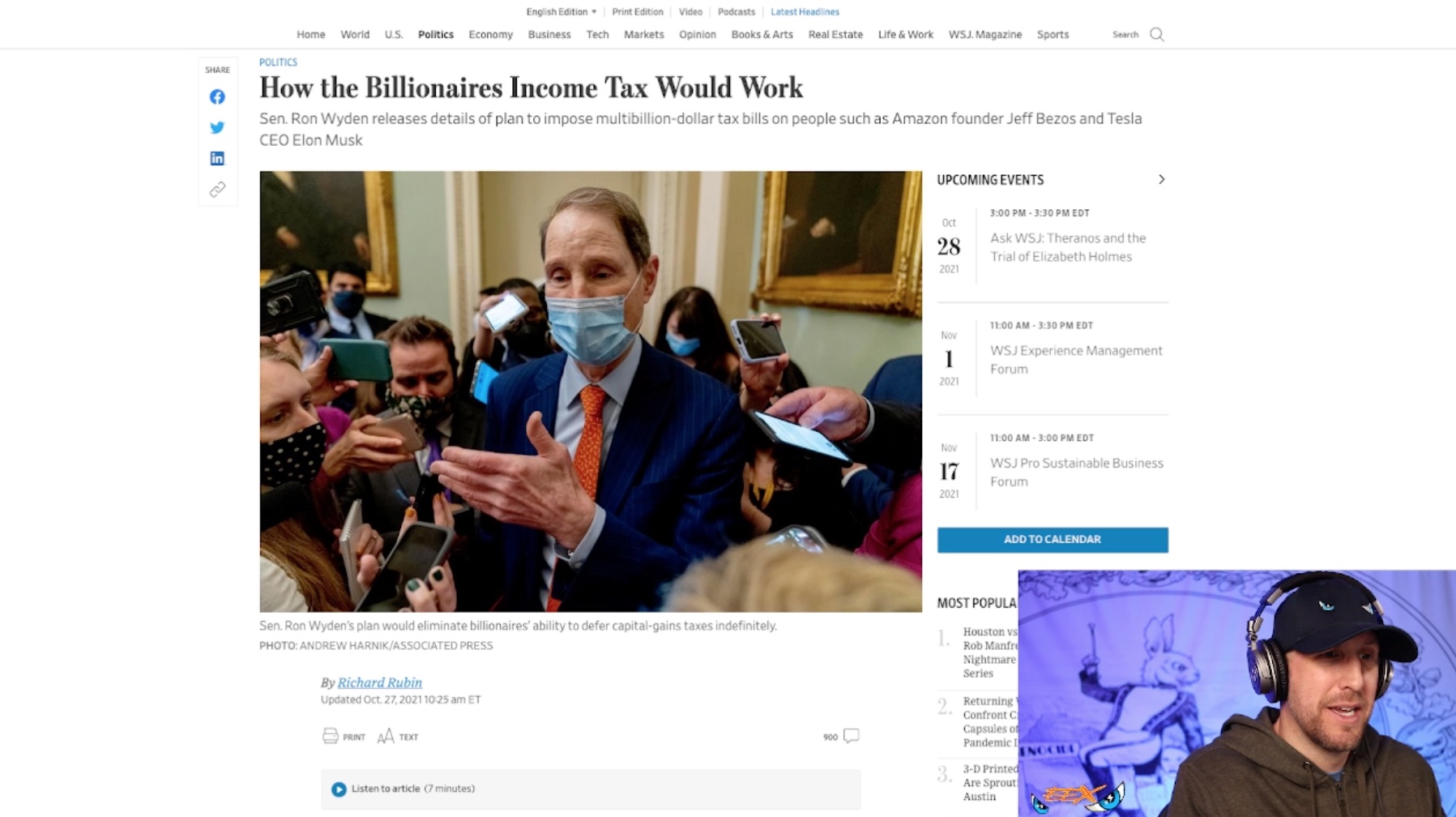Open the English Edition dropdown
The width and height of the screenshot is (1456, 817).
tap(561, 11)
